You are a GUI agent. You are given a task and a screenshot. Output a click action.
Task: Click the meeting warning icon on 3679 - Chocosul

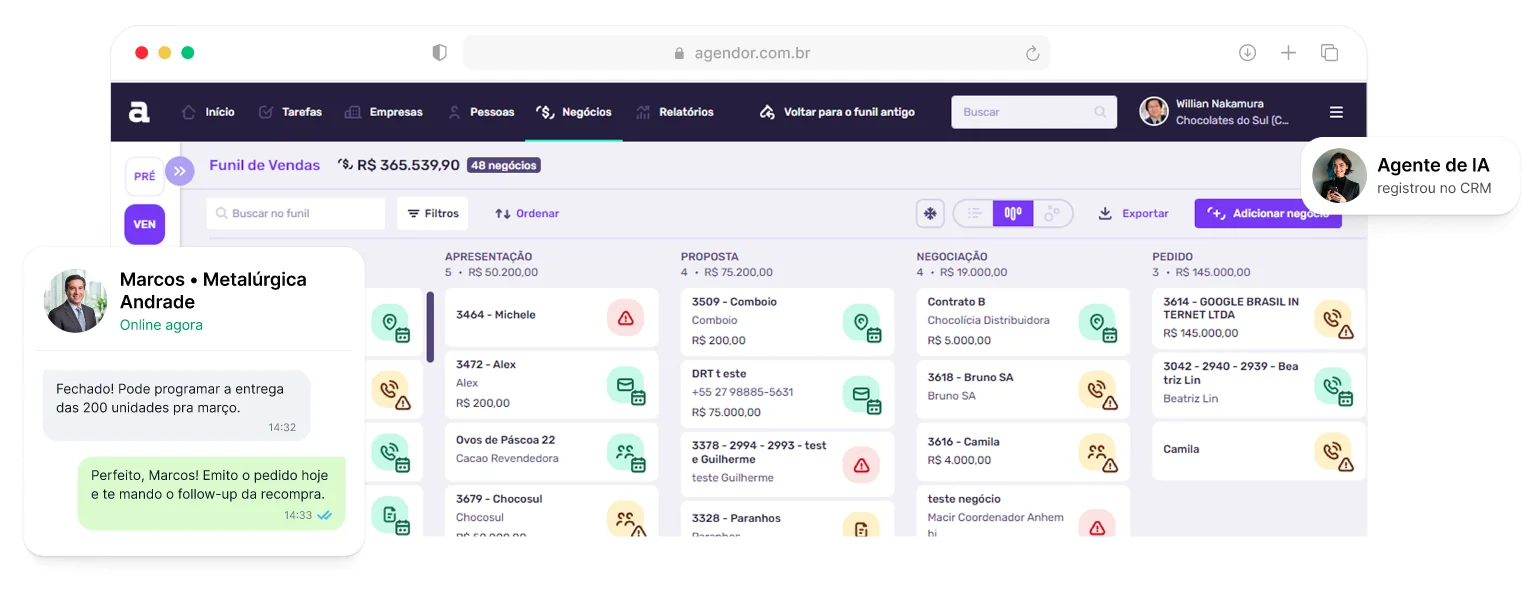click(x=626, y=519)
